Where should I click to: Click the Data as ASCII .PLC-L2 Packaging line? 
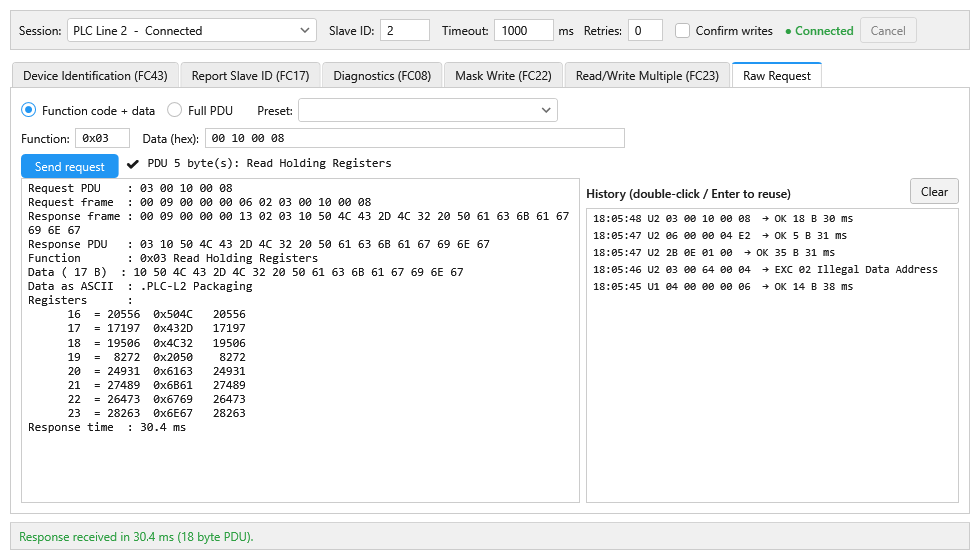coord(140,286)
